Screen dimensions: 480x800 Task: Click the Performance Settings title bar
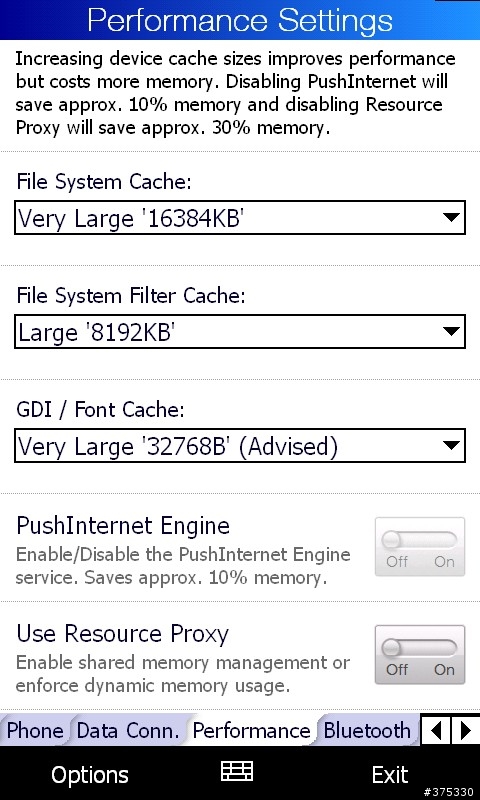coord(240,19)
